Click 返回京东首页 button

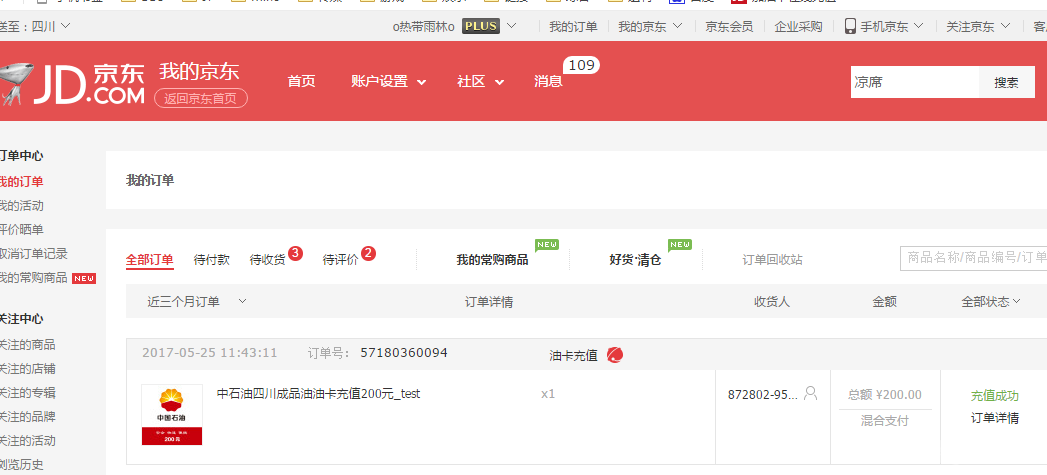point(201,98)
